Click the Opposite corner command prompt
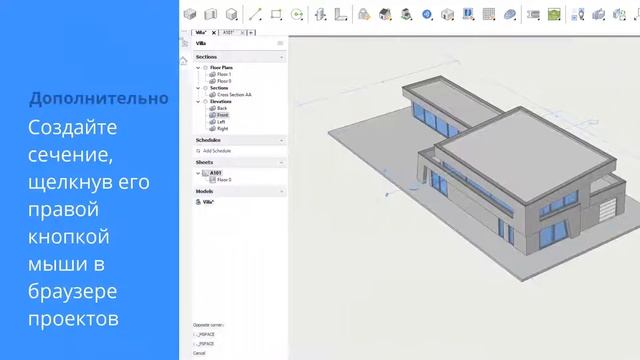This screenshot has height=360, width=640. point(208,325)
